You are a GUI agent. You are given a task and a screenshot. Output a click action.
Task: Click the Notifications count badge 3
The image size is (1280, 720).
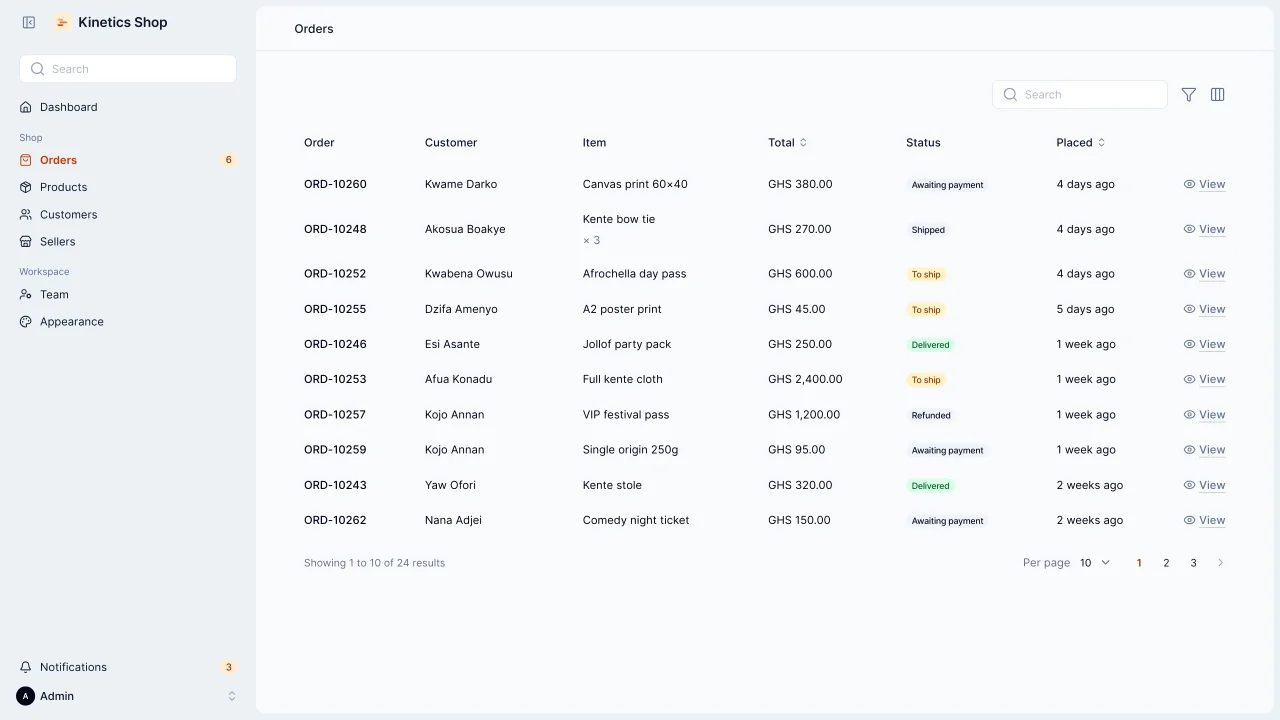(x=228, y=667)
